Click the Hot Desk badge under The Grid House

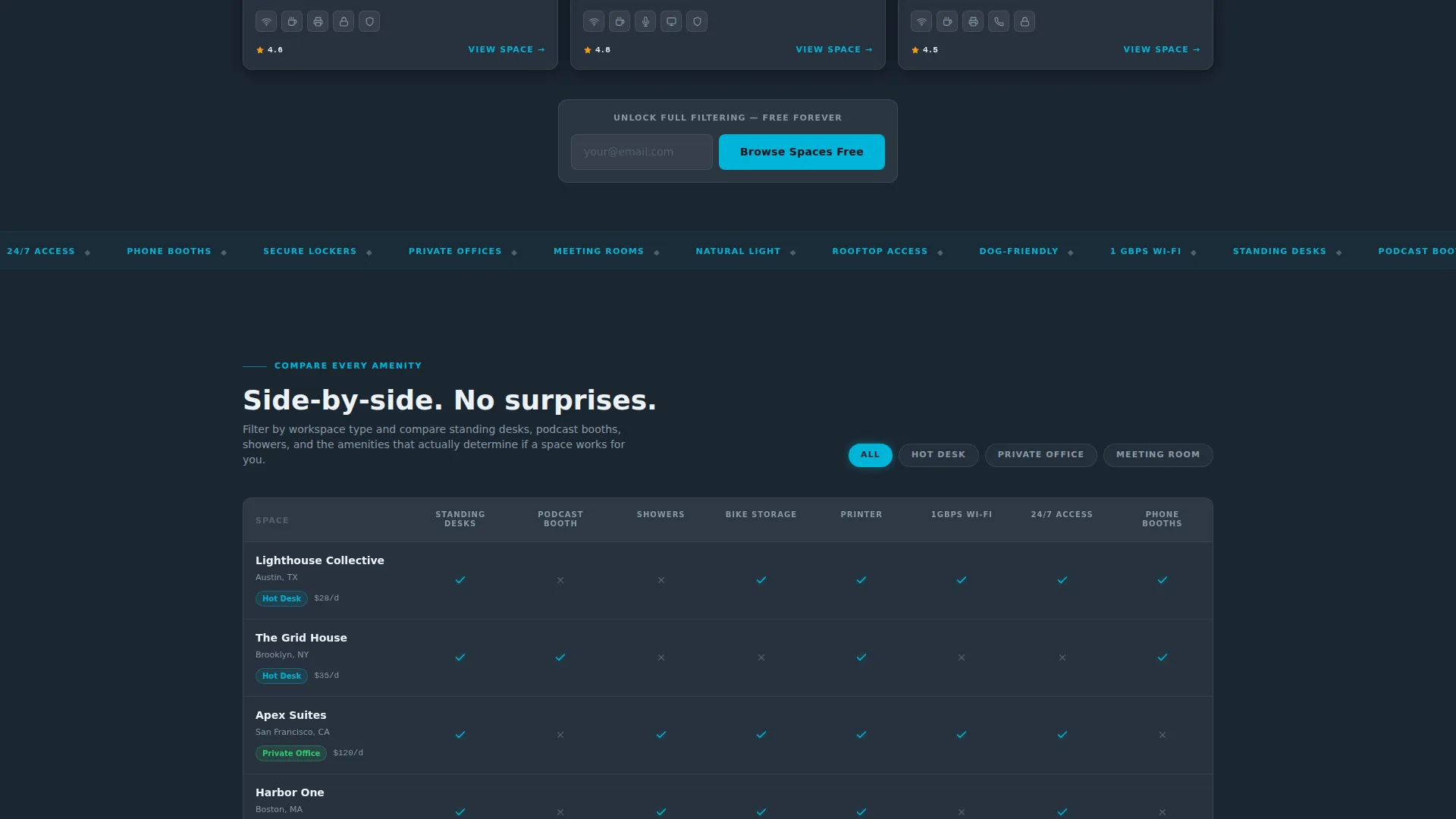(x=281, y=676)
